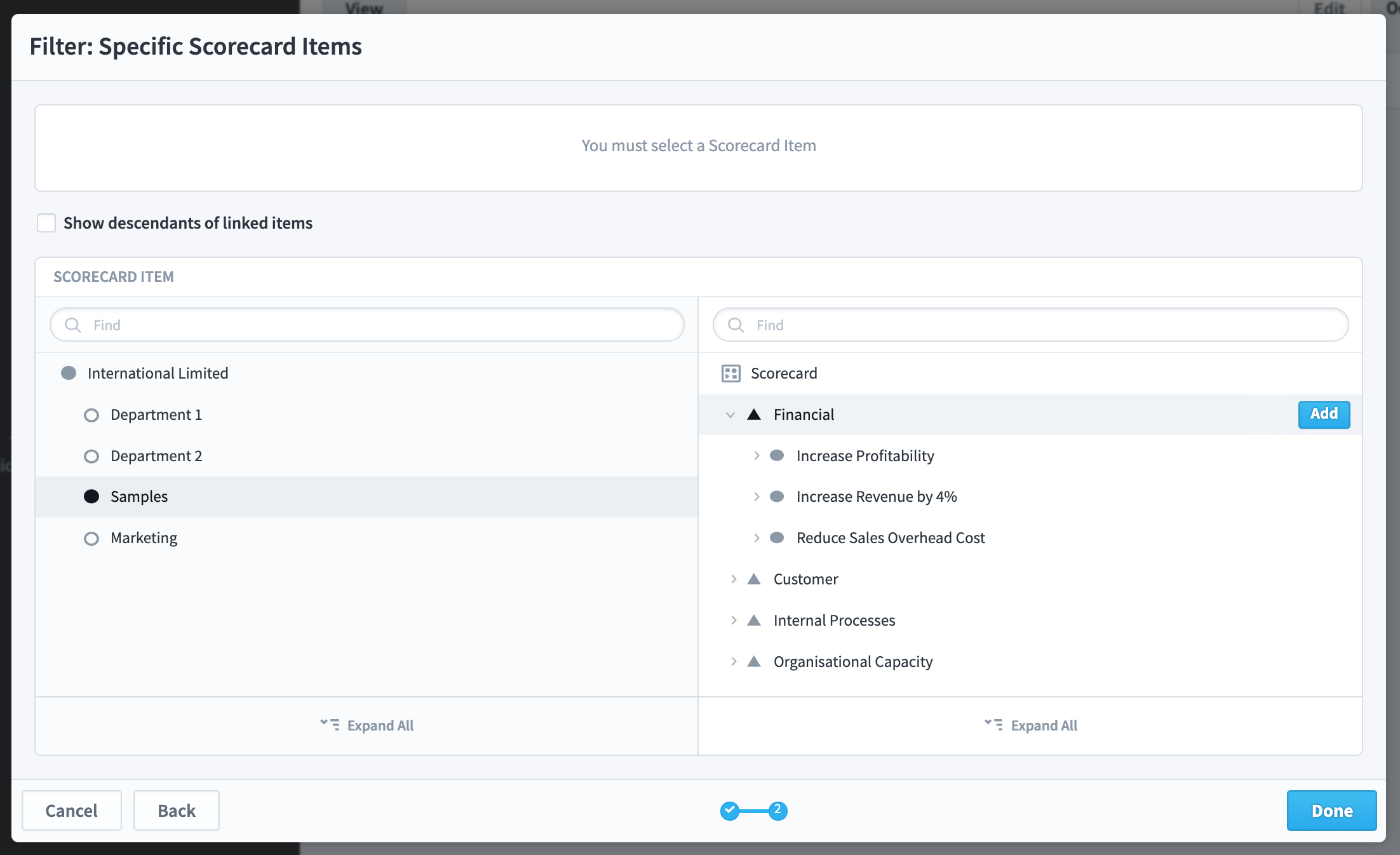Image resolution: width=1400 pixels, height=855 pixels.
Task: Click the View menu in background window
Action: 364,8
